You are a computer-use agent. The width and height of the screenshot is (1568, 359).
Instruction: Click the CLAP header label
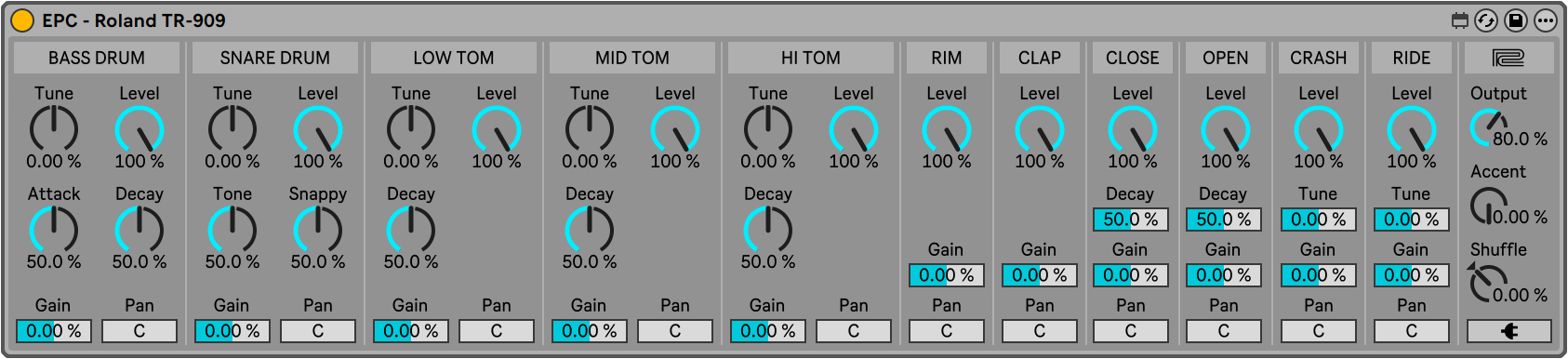(1040, 58)
